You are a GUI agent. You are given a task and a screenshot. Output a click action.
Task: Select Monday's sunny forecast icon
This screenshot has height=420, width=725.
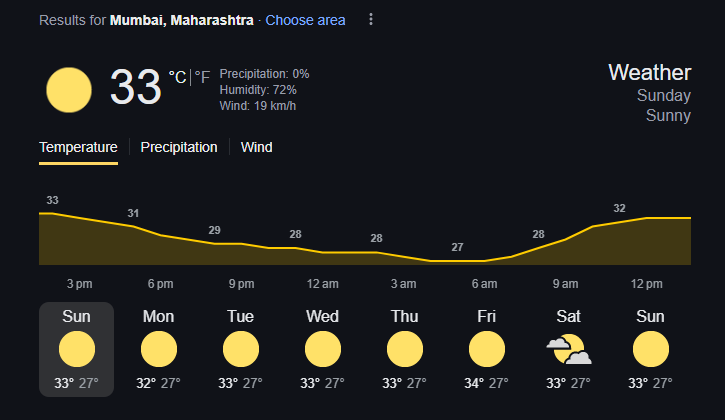(x=159, y=350)
